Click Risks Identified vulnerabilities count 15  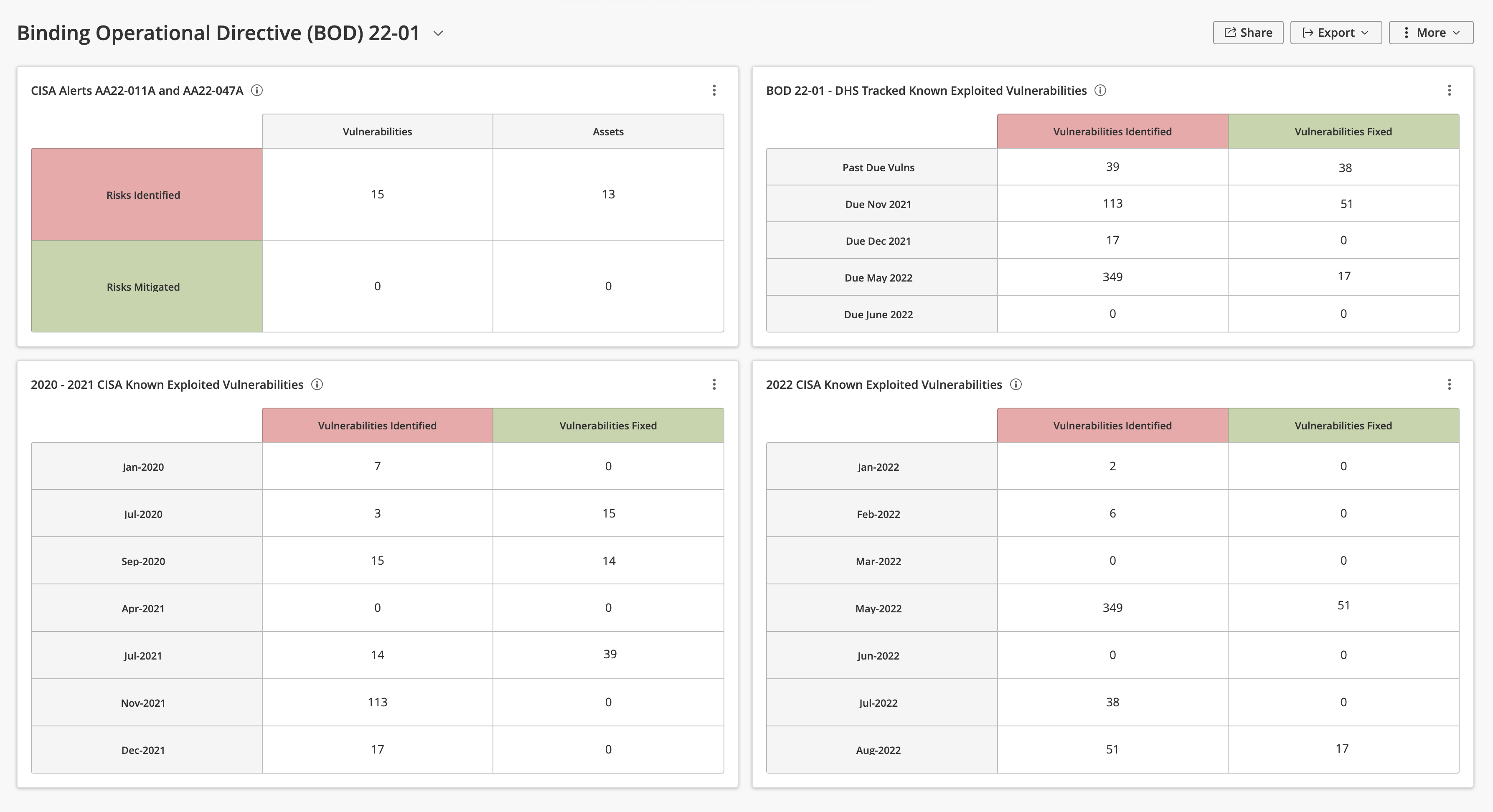[x=377, y=194]
